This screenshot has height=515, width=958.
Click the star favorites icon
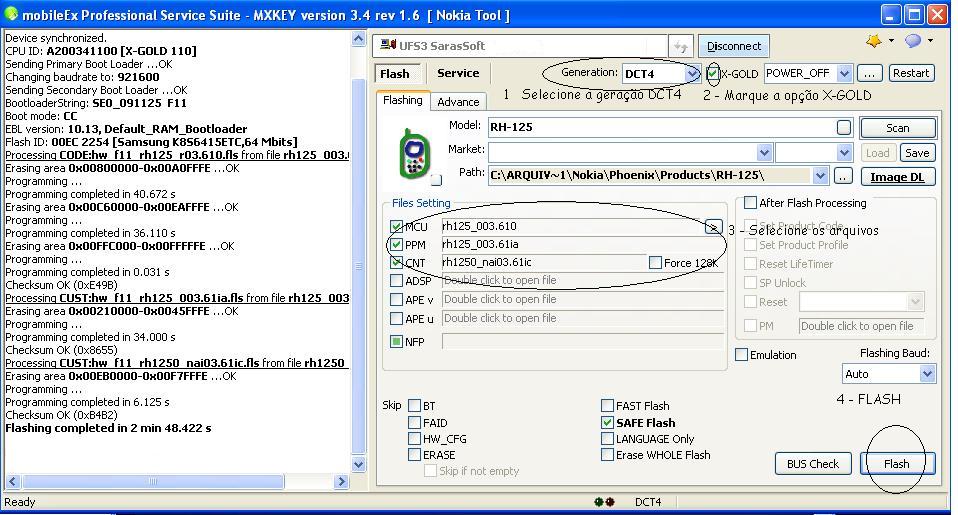click(x=874, y=41)
